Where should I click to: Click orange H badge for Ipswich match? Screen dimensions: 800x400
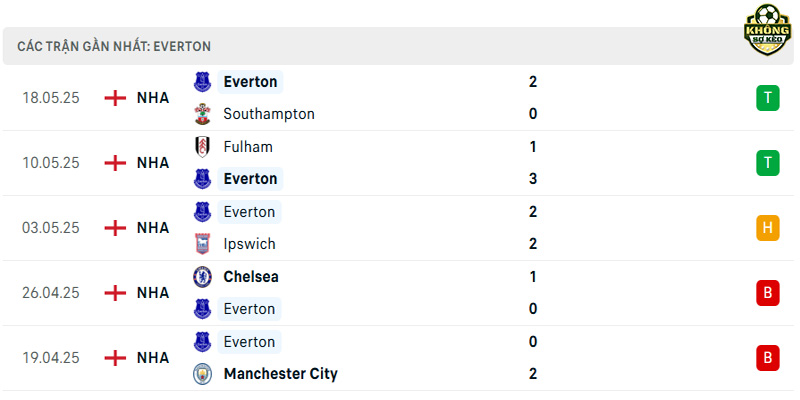(x=767, y=228)
